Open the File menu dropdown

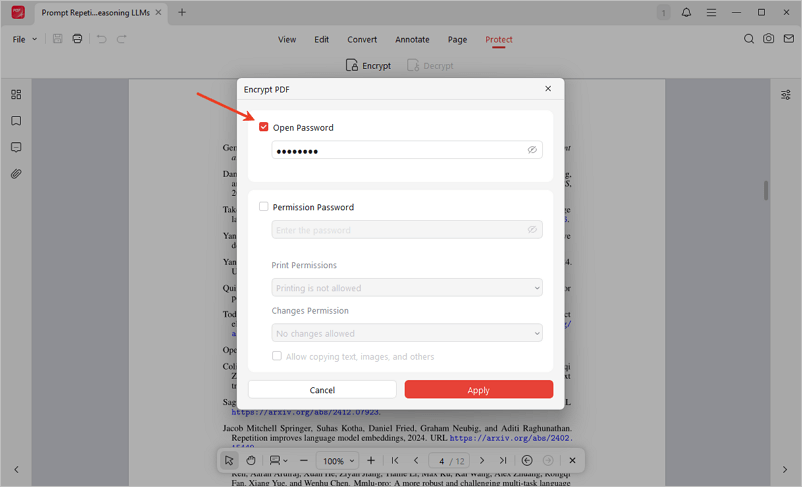(x=25, y=39)
